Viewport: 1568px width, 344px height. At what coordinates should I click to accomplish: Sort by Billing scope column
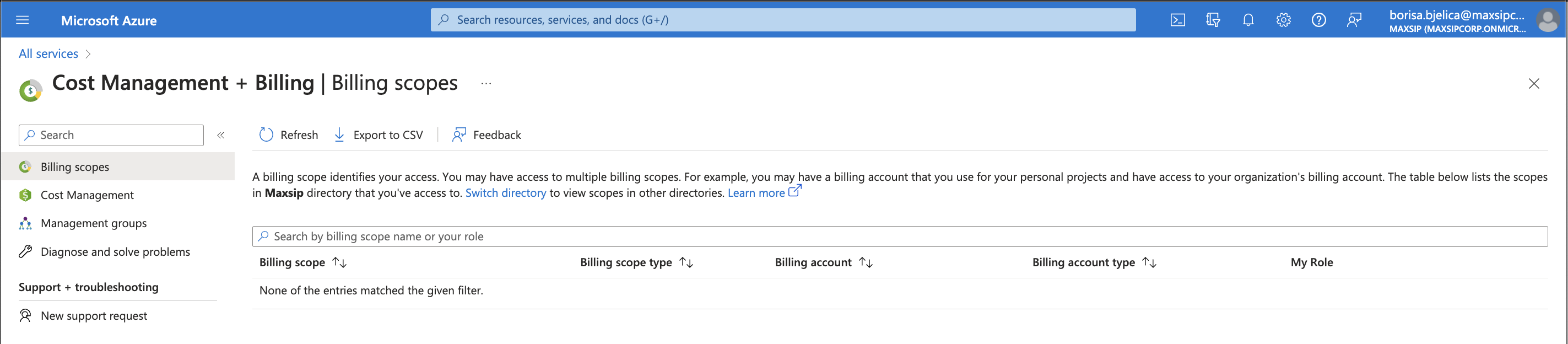(x=302, y=262)
